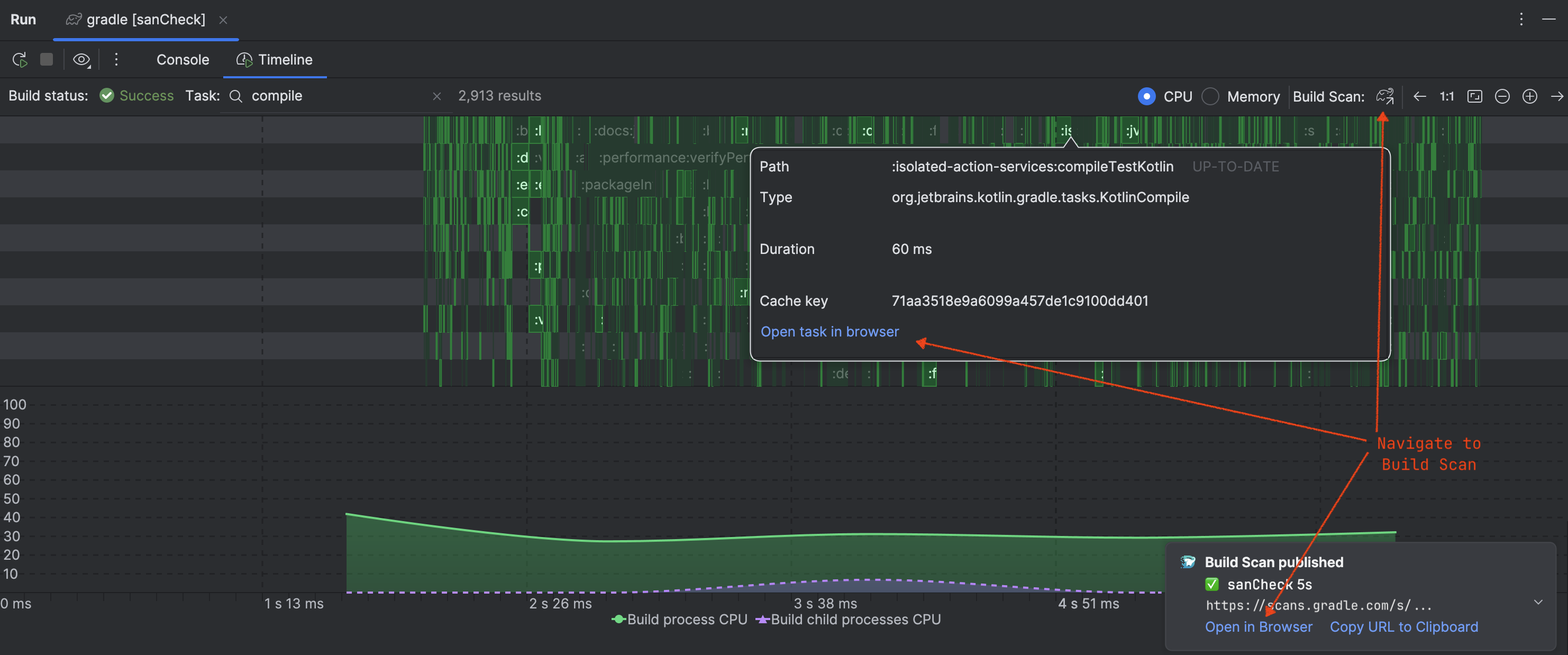Click the :isolated-action-services:compileTestKotlin path

[x=1032, y=166]
